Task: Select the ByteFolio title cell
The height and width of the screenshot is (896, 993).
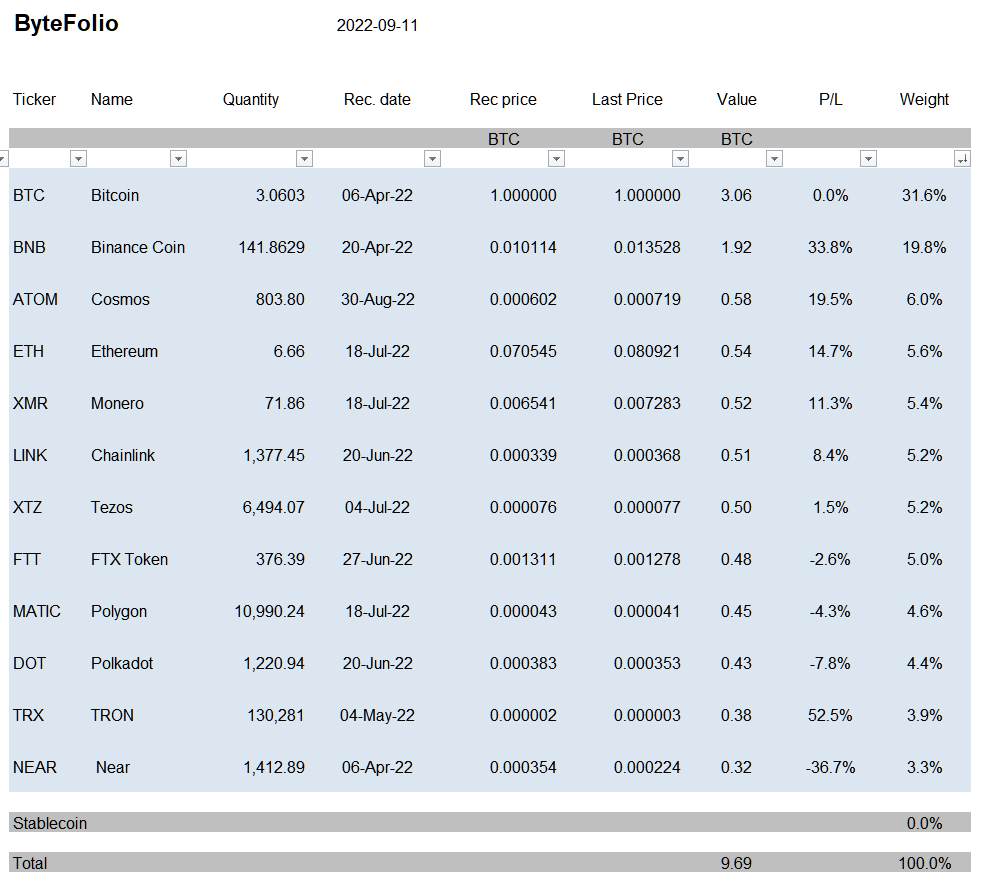Action: click(66, 24)
